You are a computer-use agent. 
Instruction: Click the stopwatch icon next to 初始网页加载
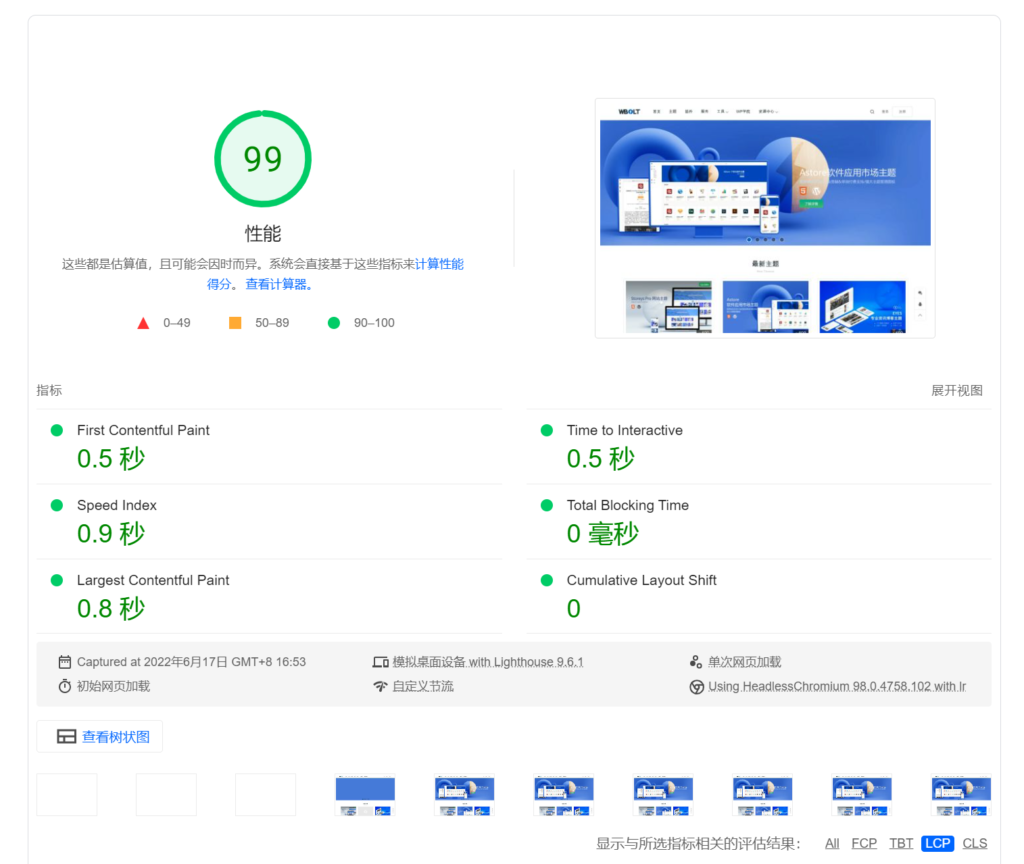pos(65,686)
